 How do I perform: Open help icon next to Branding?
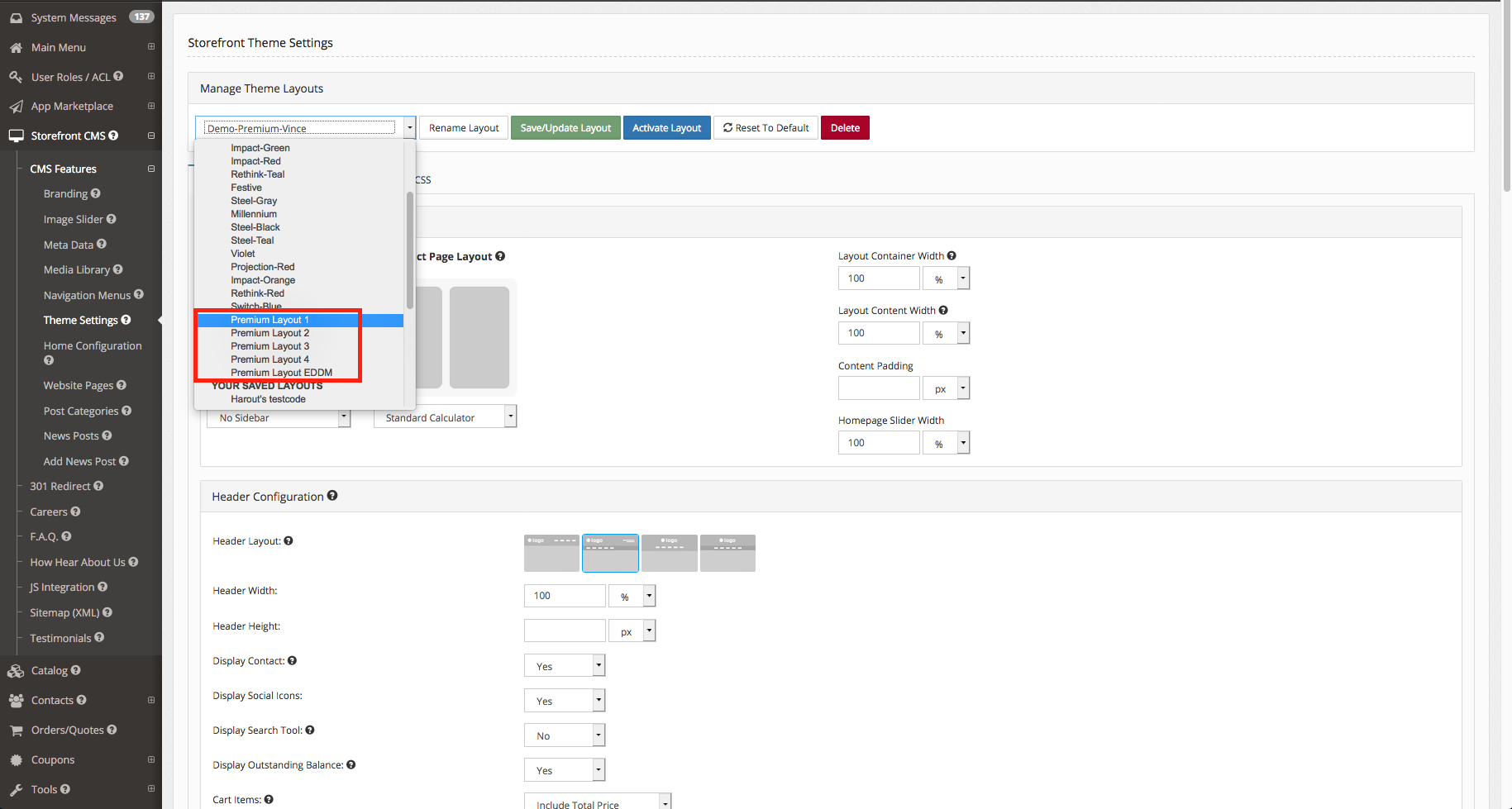click(96, 193)
